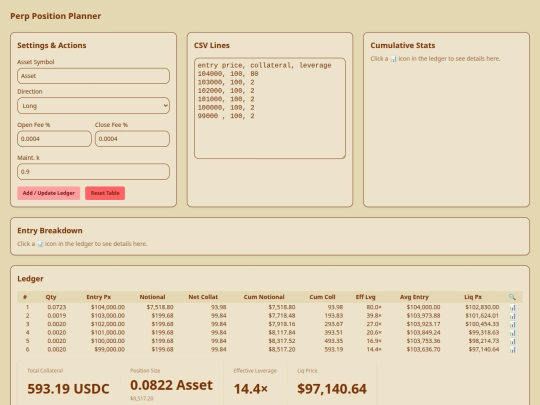Click the 0.0822 Asset position size value
Screen dimensions: 540x405
(172, 385)
